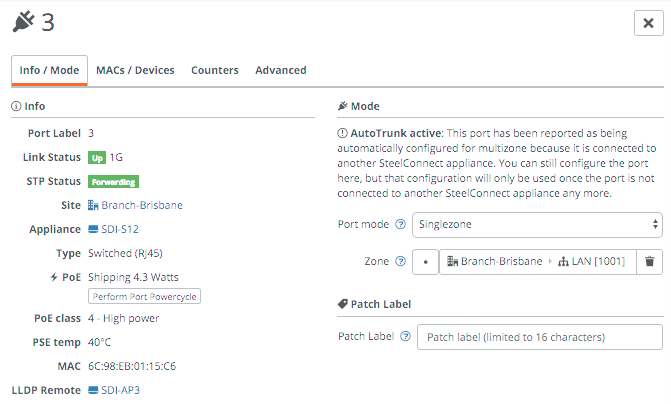Image resolution: width=671 pixels, height=404 pixels.
Task: Close the port 3 dialog
Action: click(645, 24)
